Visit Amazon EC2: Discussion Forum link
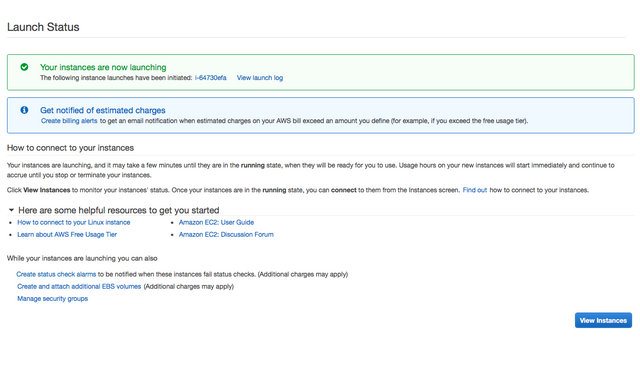Viewport: 640px width, 385px height. [x=226, y=235]
